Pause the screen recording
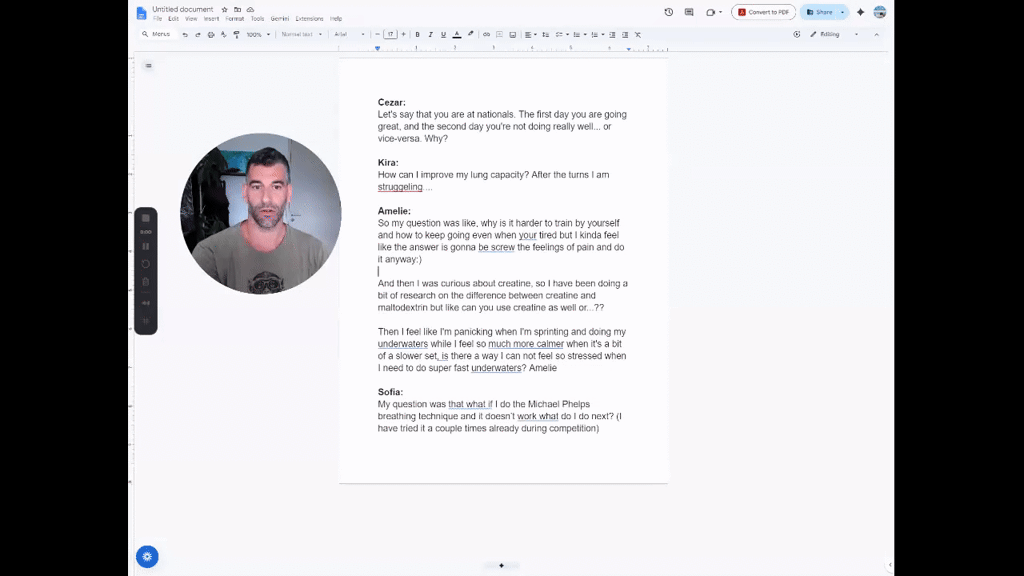 (x=146, y=247)
